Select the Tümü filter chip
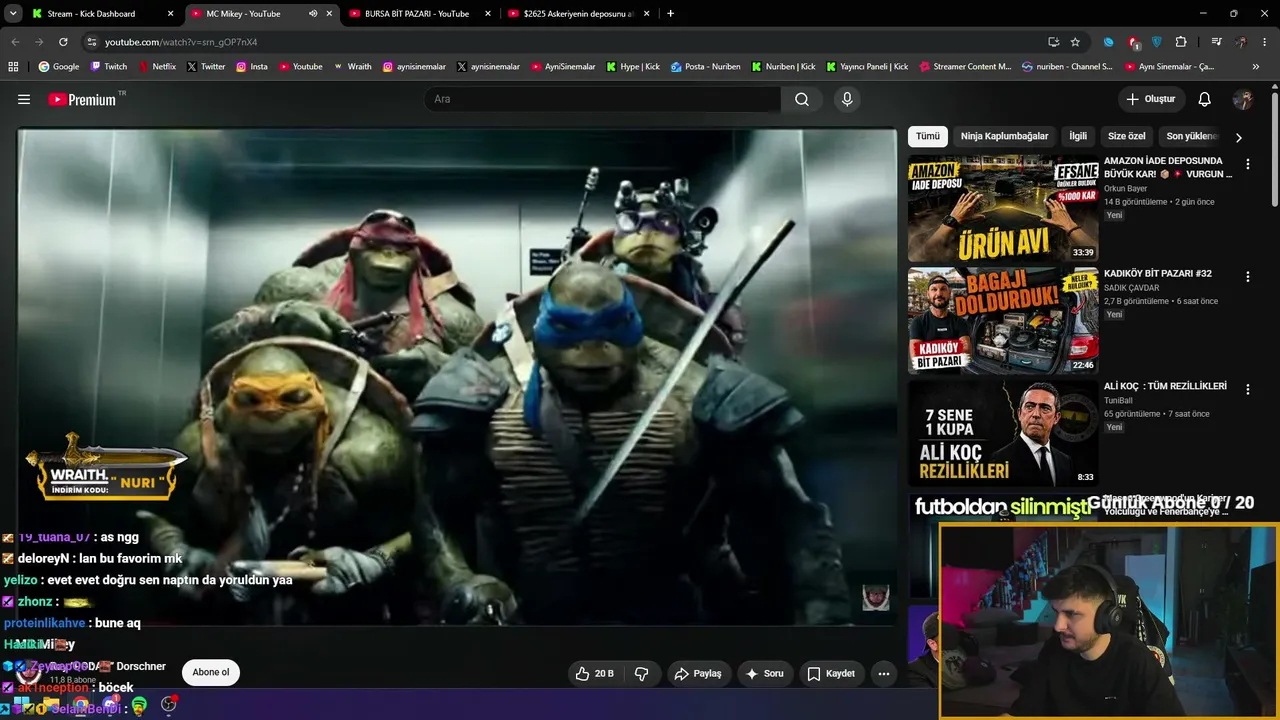This screenshot has width=1280, height=720. point(928,136)
